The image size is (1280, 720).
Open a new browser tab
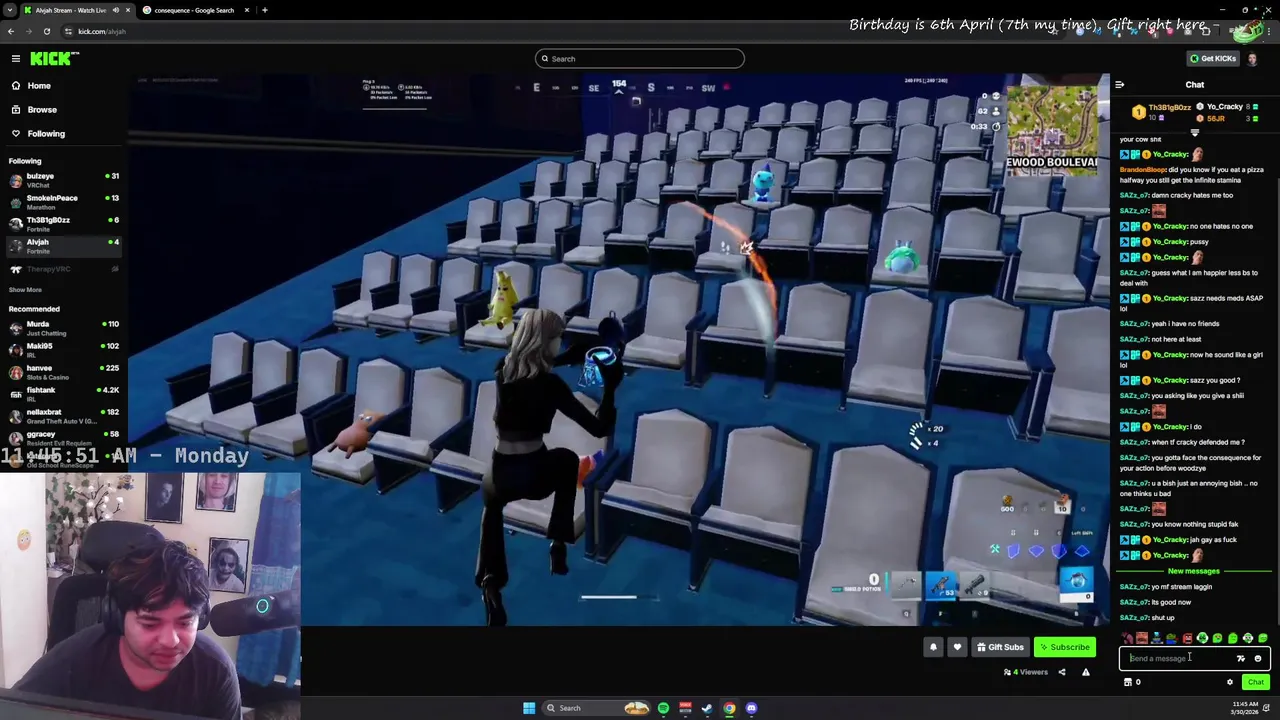pyautogui.click(x=264, y=10)
